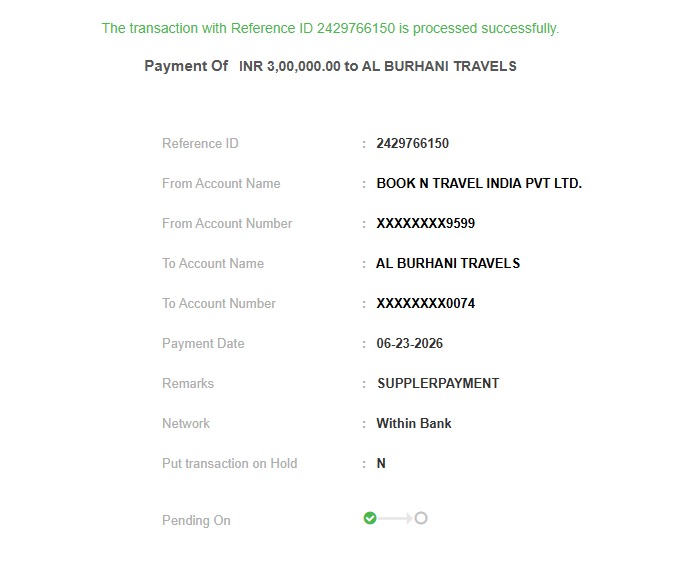Viewport: 679px width, 562px height.
Task: Click the green completed checkmark icon
Action: click(x=370, y=518)
